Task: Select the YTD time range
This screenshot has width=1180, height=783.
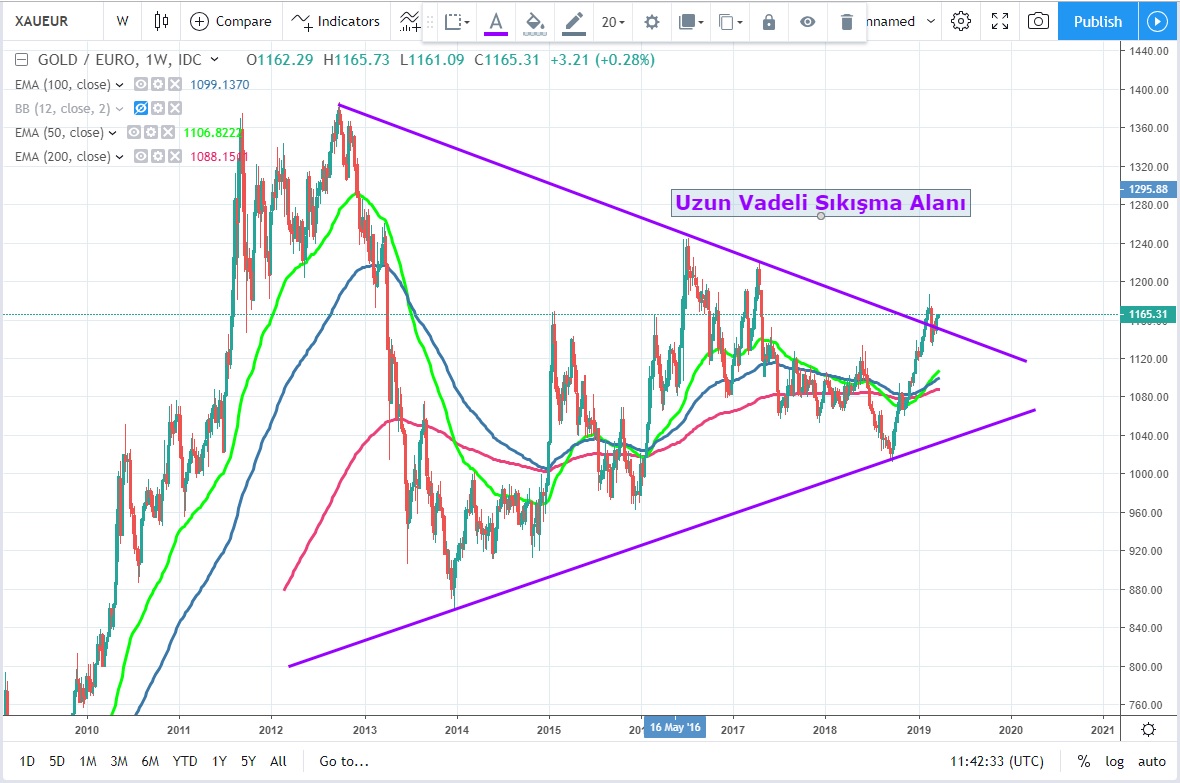Action: (185, 761)
